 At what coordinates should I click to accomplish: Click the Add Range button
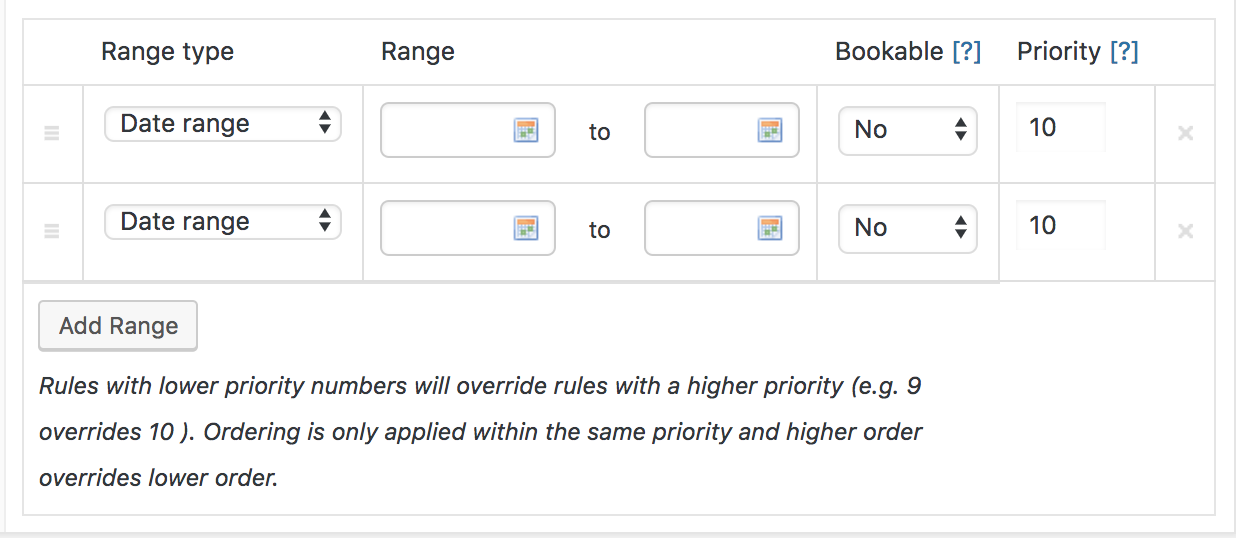[x=118, y=326]
